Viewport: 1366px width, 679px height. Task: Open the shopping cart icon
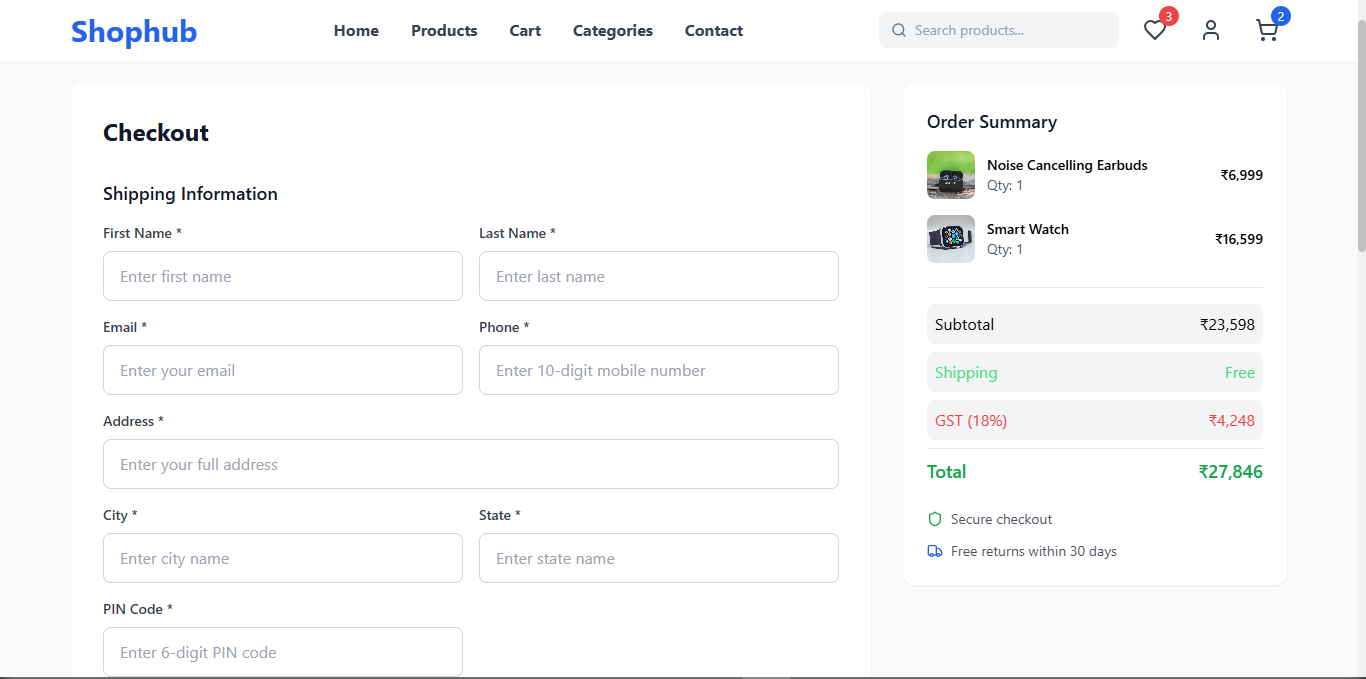pos(1267,30)
